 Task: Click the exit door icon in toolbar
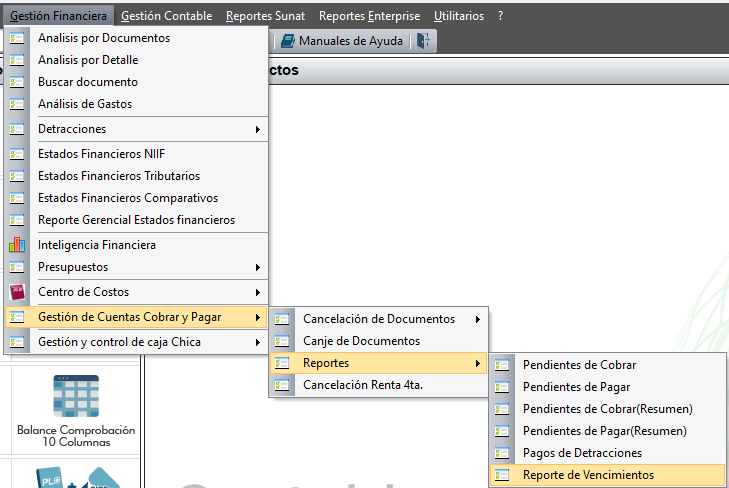pos(423,41)
